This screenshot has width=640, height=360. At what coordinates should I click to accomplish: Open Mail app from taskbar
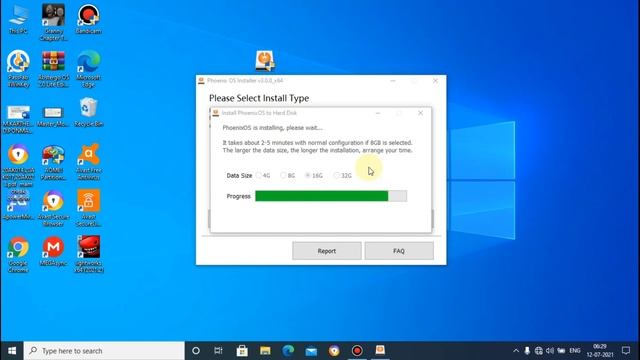[311, 351]
